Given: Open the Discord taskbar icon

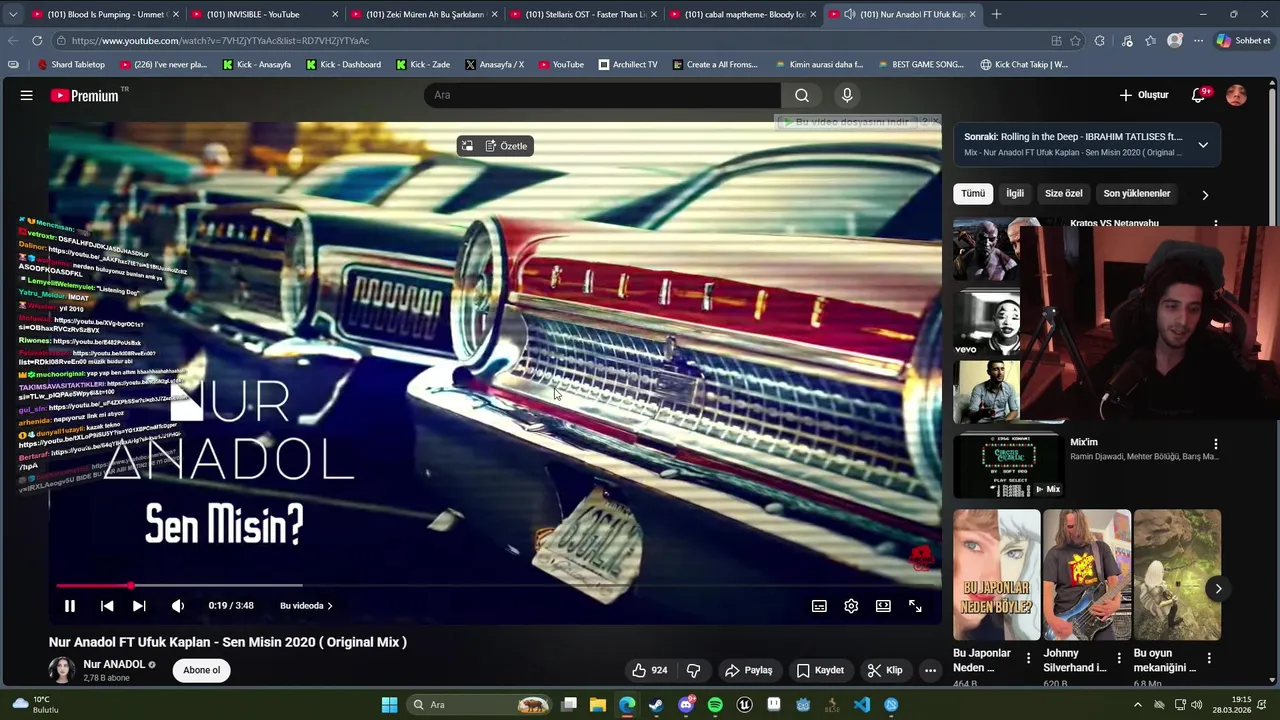Looking at the screenshot, I should coord(686,705).
